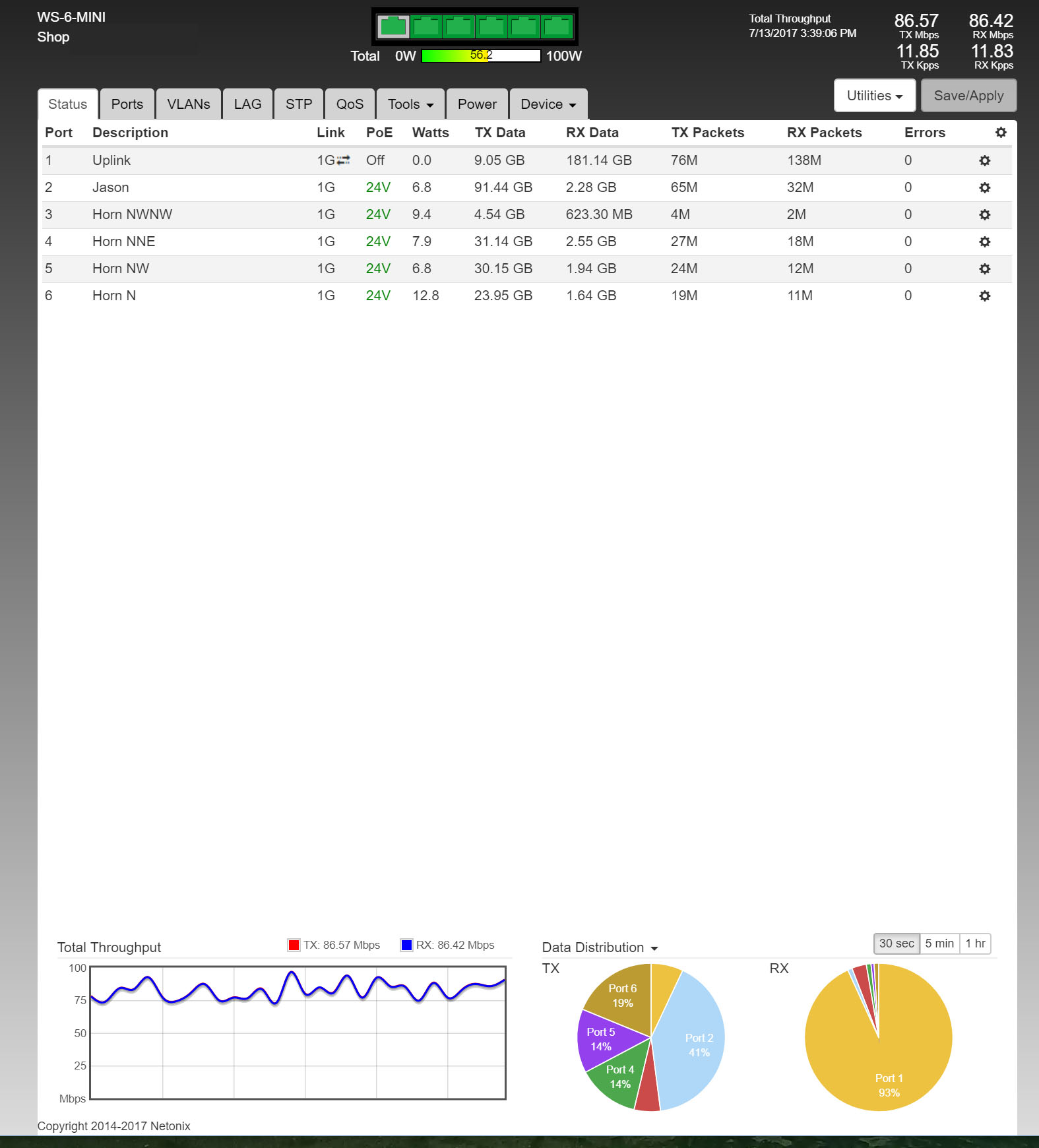Click the gear icon in the table header
Screen dimensions: 1039x1148
(x=1001, y=133)
